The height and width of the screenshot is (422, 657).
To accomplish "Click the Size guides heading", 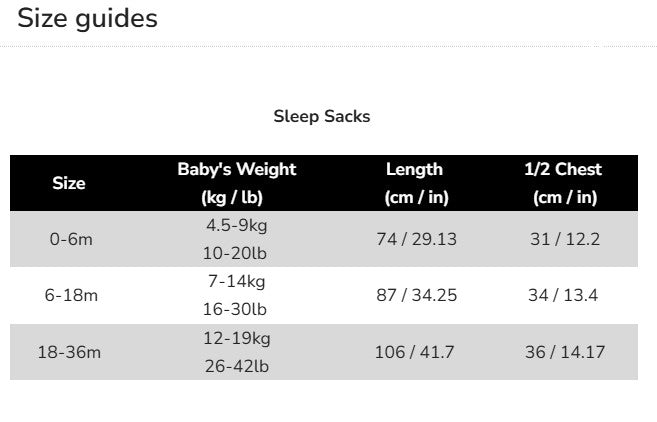I will [87, 19].
